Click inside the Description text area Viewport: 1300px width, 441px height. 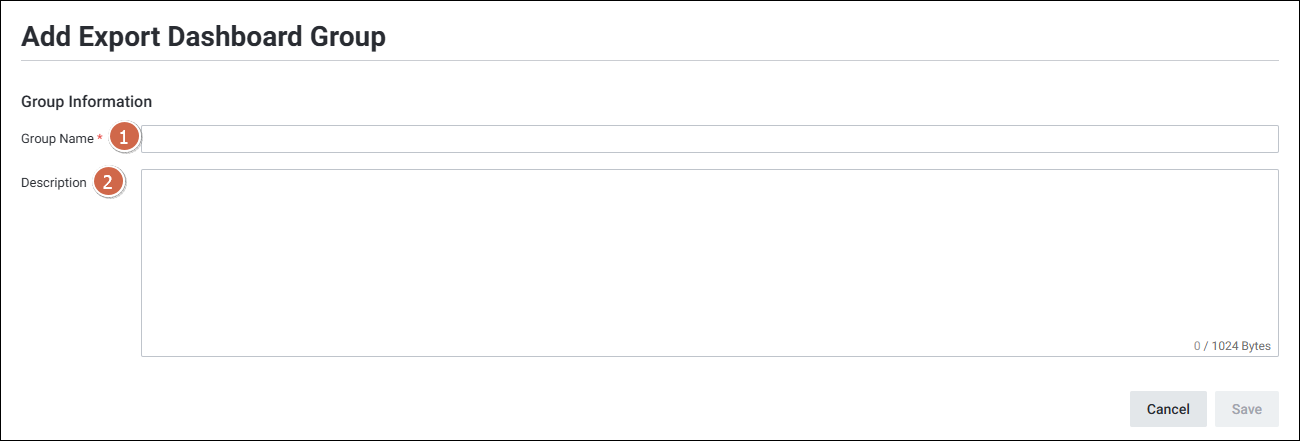tap(709, 262)
